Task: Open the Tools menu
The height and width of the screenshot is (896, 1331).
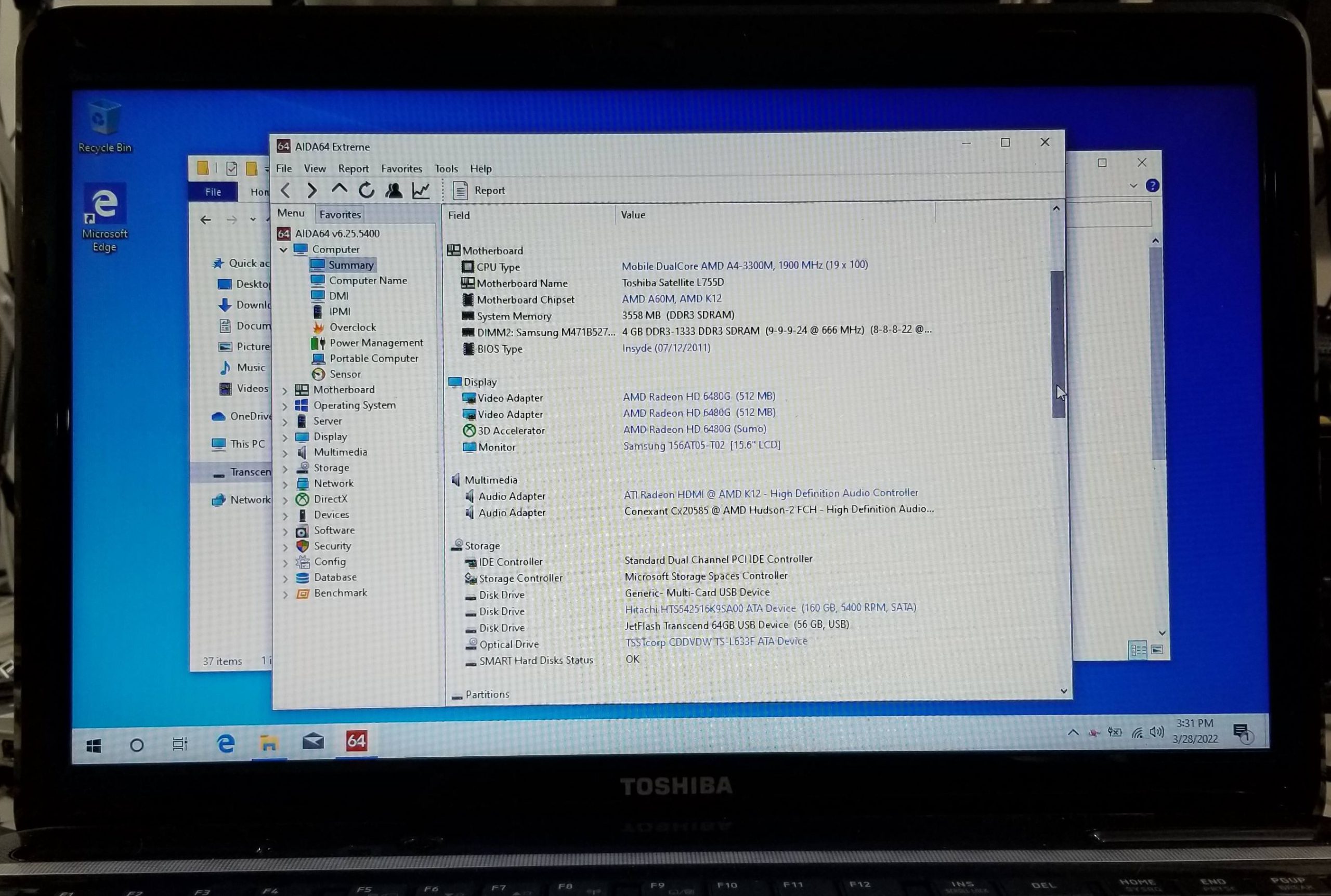Action: (446, 168)
